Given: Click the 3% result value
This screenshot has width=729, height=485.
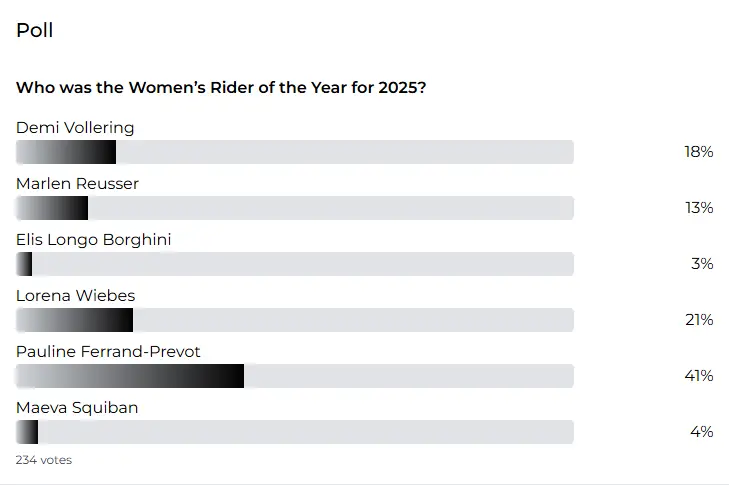Looking at the screenshot, I should [x=702, y=264].
